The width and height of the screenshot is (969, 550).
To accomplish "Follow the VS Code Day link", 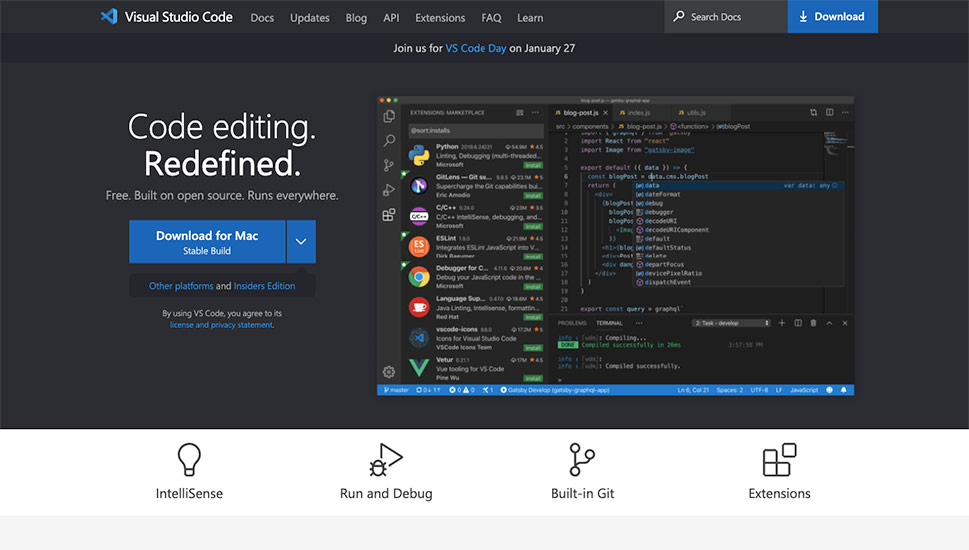I will [476, 48].
